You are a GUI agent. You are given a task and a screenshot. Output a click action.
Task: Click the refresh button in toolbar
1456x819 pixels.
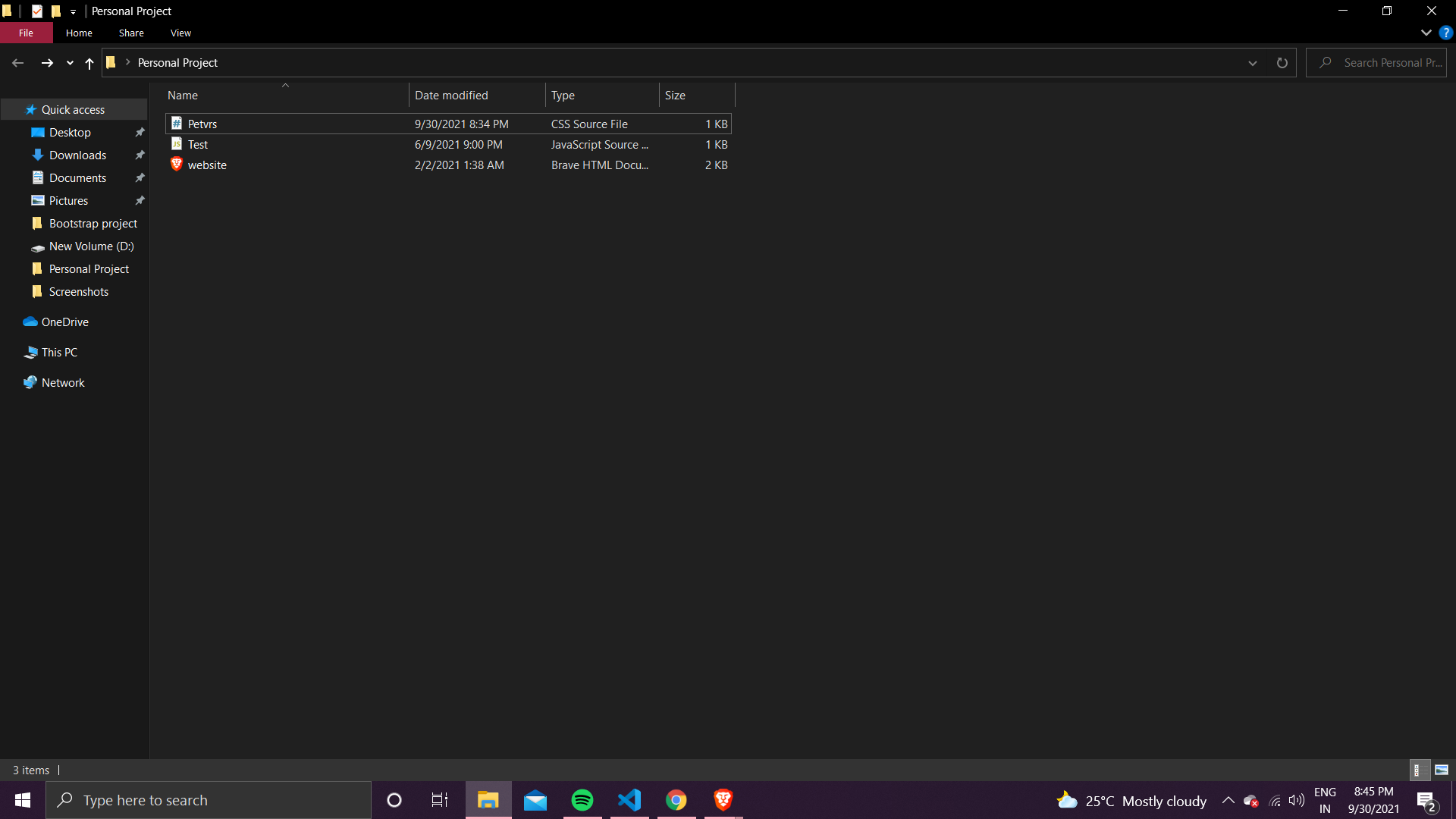coord(1283,62)
